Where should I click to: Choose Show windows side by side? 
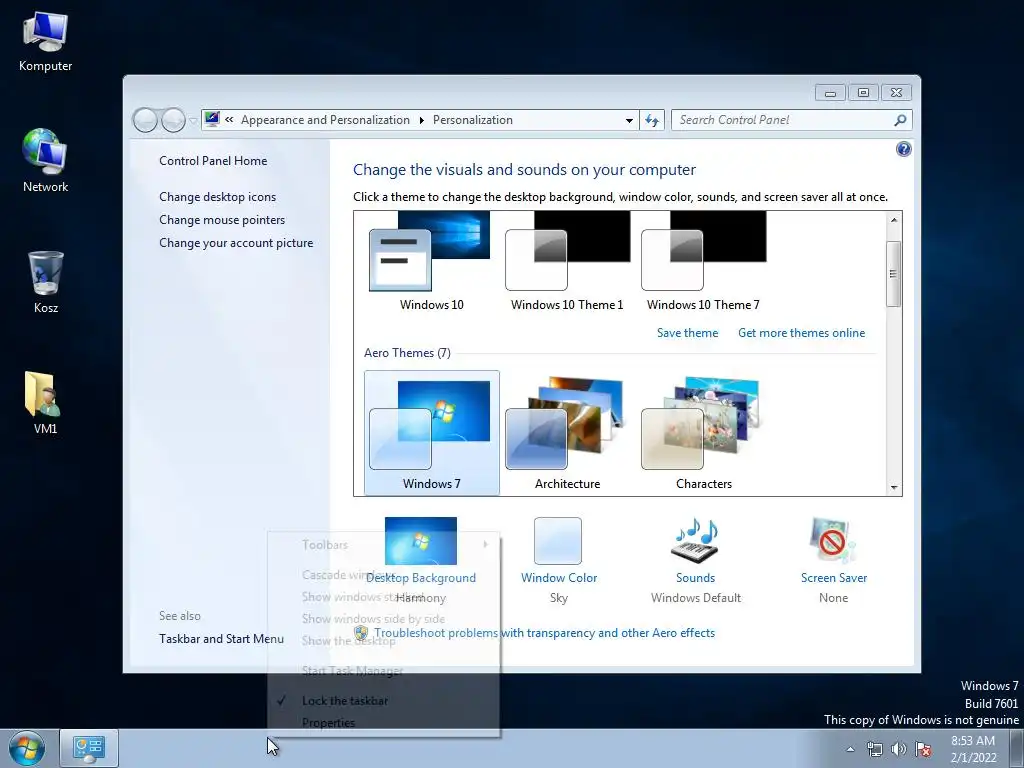click(384, 618)
